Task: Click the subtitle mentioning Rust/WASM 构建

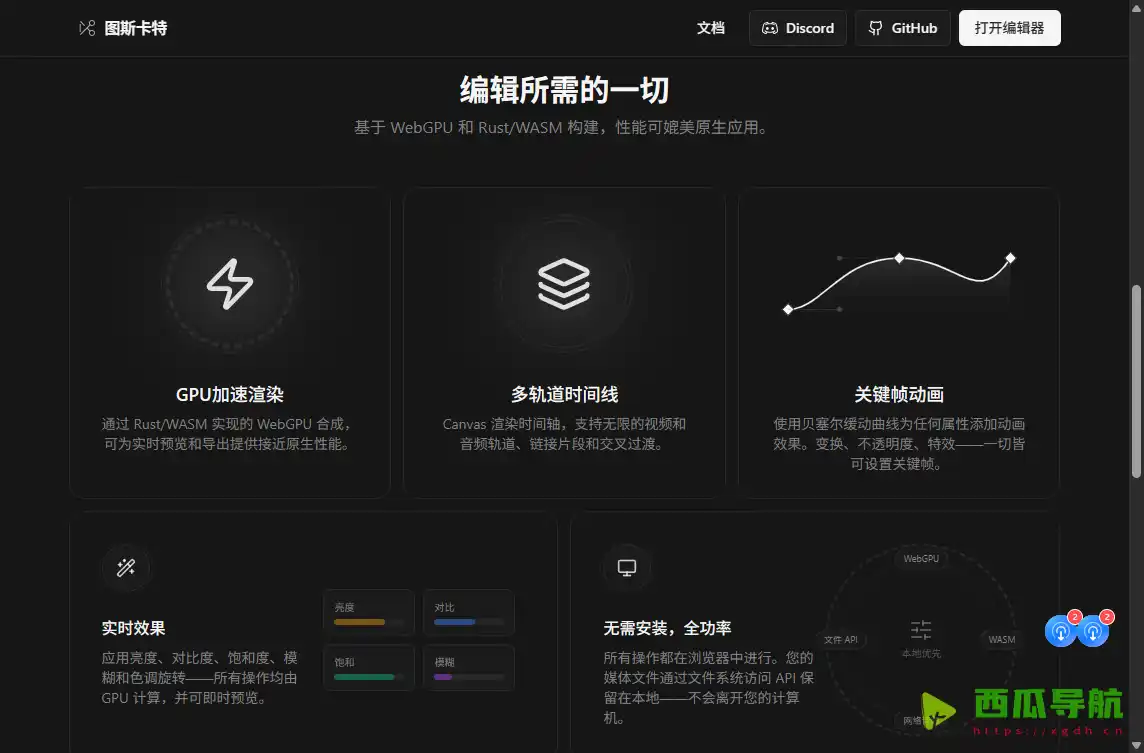Action: coord(563,128)
